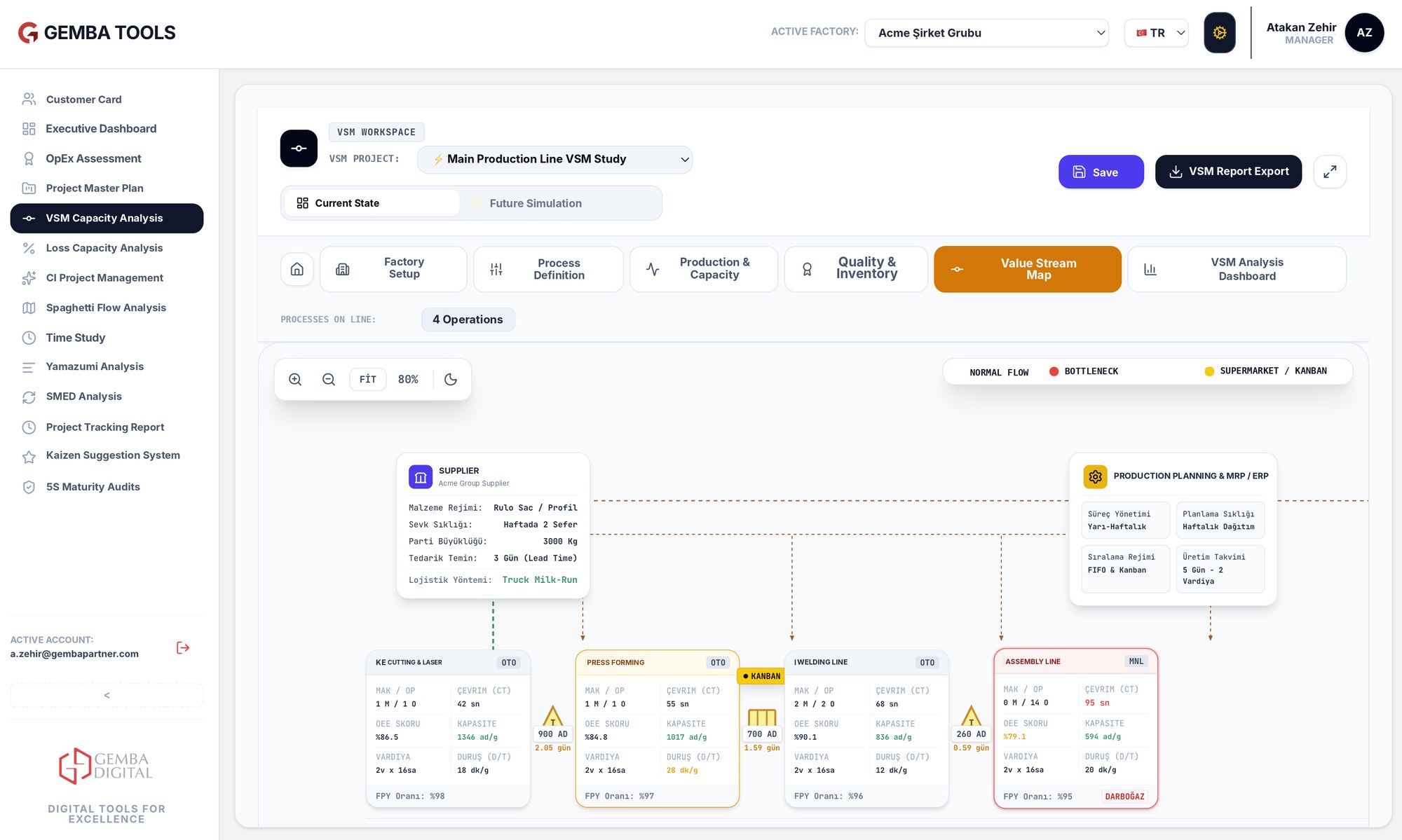This screenshot has height=840, width=1402.
Task: Open the Quality & Inventory tab
Action: (856, 269)
